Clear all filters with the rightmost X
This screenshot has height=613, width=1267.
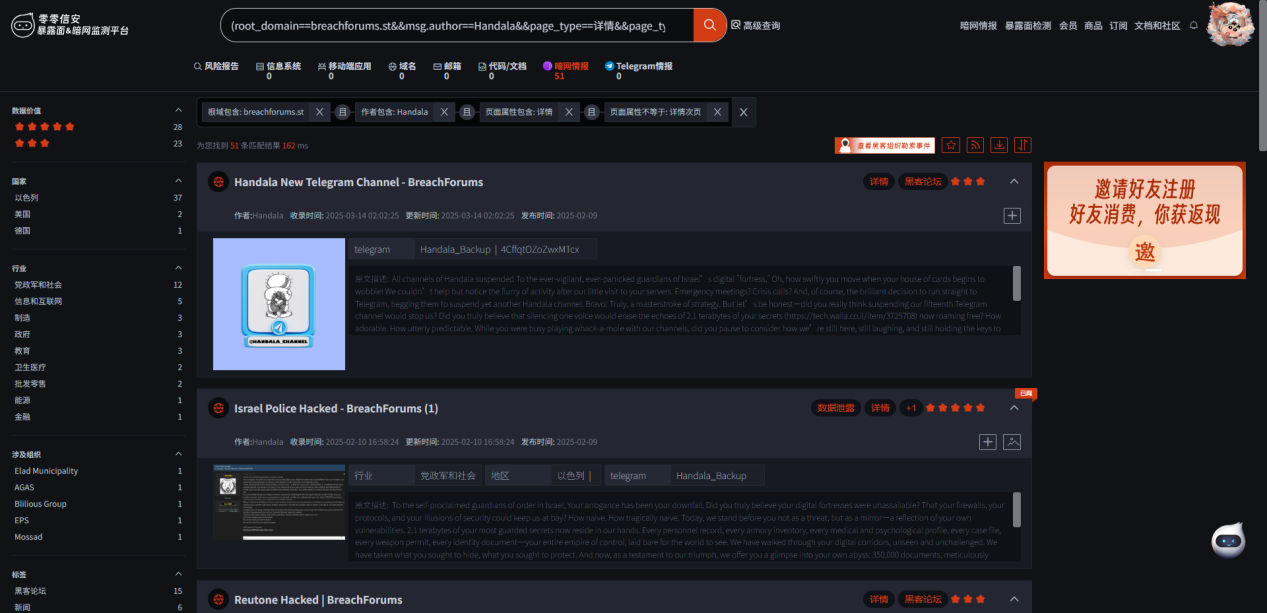pos(743,112)
